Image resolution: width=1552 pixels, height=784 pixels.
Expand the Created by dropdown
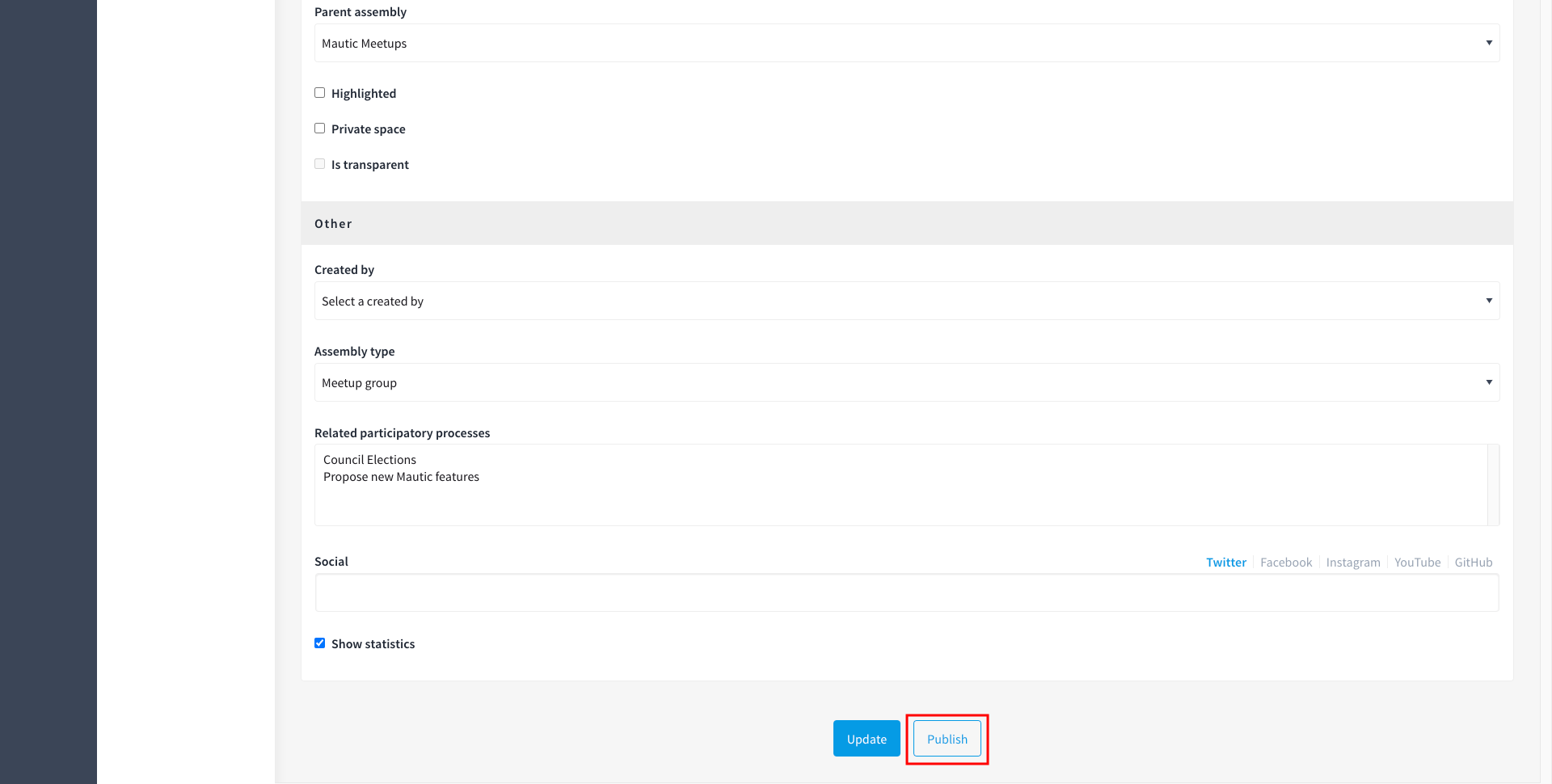point(905,301)
